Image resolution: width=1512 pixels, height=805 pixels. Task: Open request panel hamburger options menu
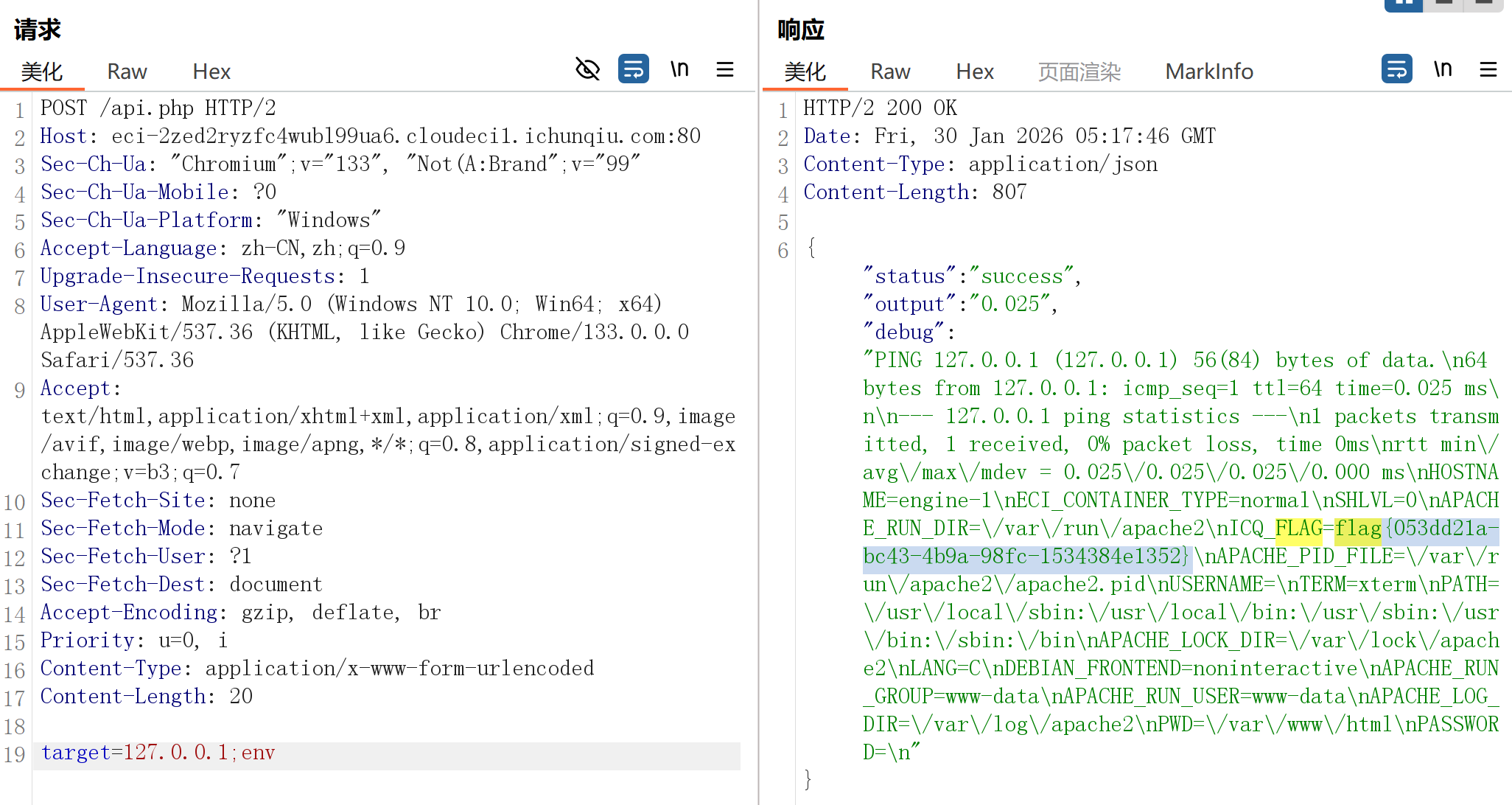pyautogui.click(x=725, y=69)
